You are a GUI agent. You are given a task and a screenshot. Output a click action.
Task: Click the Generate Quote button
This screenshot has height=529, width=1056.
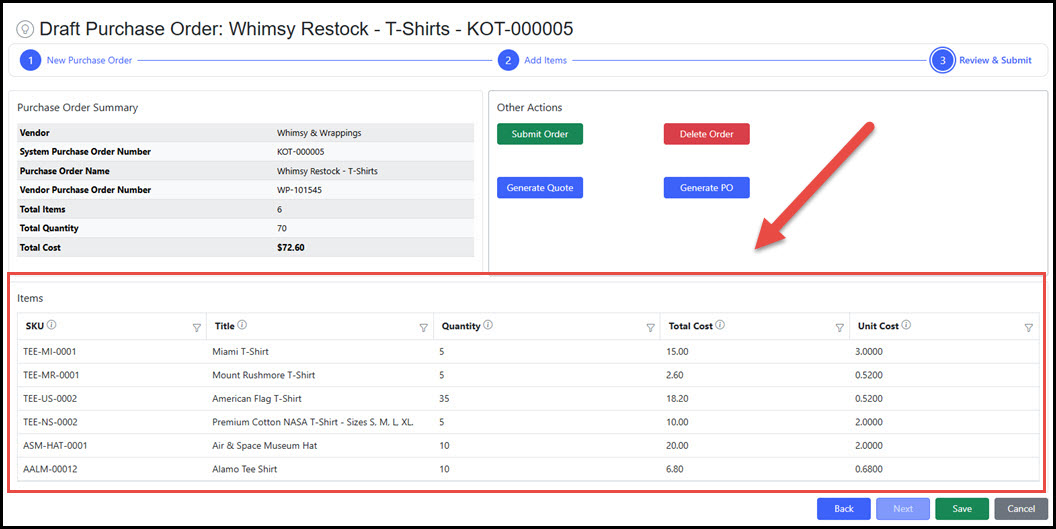[x=540, y=188]
